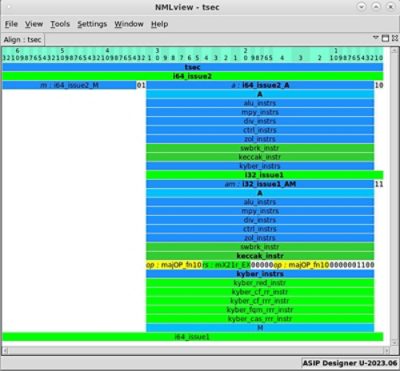Expand ctrl_instrs under i64_issue2_A
This screenshot has width=400, height=371.
coord(260,130)
